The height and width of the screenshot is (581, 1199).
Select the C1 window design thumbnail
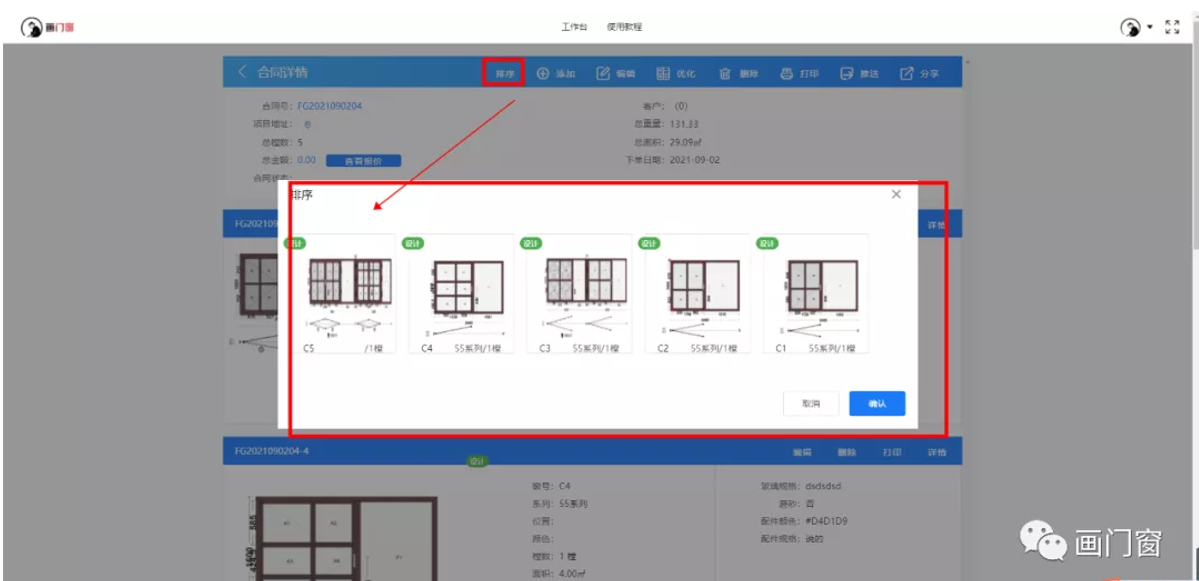tap(815, 294)
